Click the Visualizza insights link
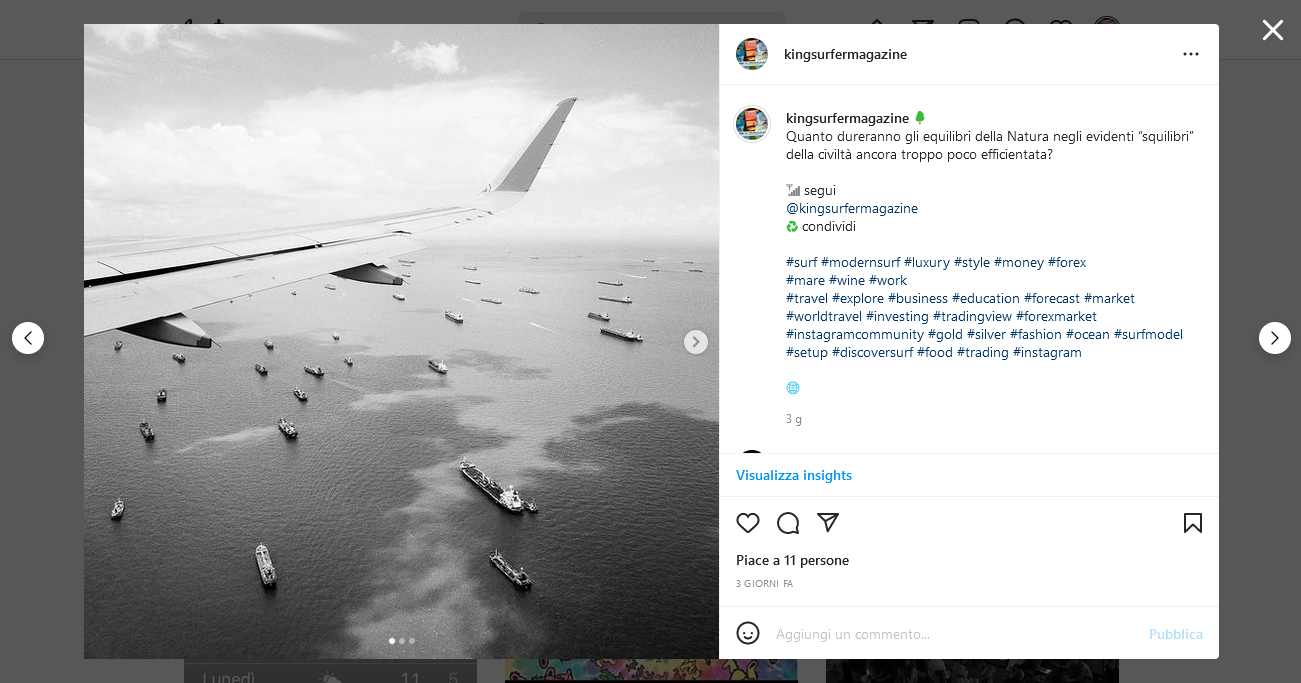 [794, 475]
